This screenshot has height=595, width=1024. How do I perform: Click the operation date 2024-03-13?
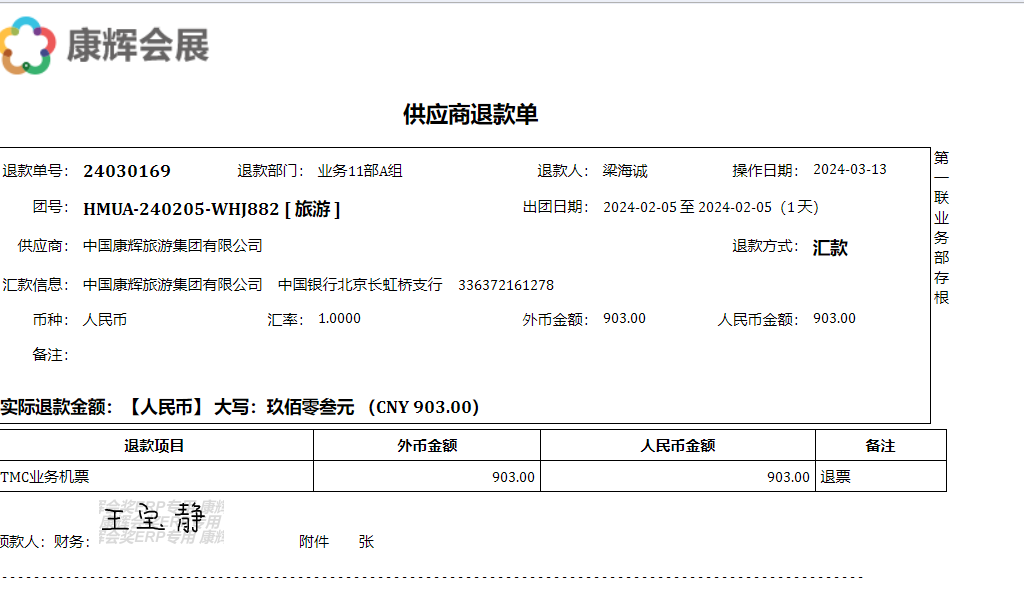(849, 170)
